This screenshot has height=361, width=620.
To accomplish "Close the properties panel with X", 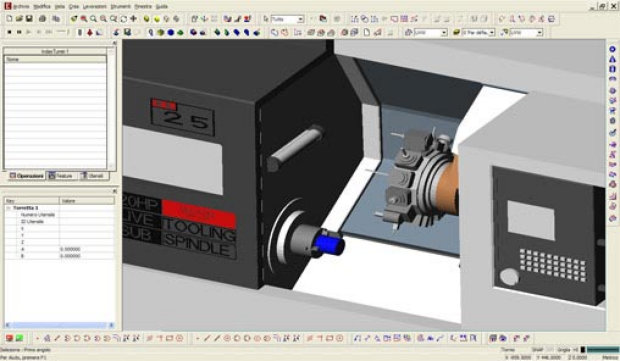I will pos(115,191).
